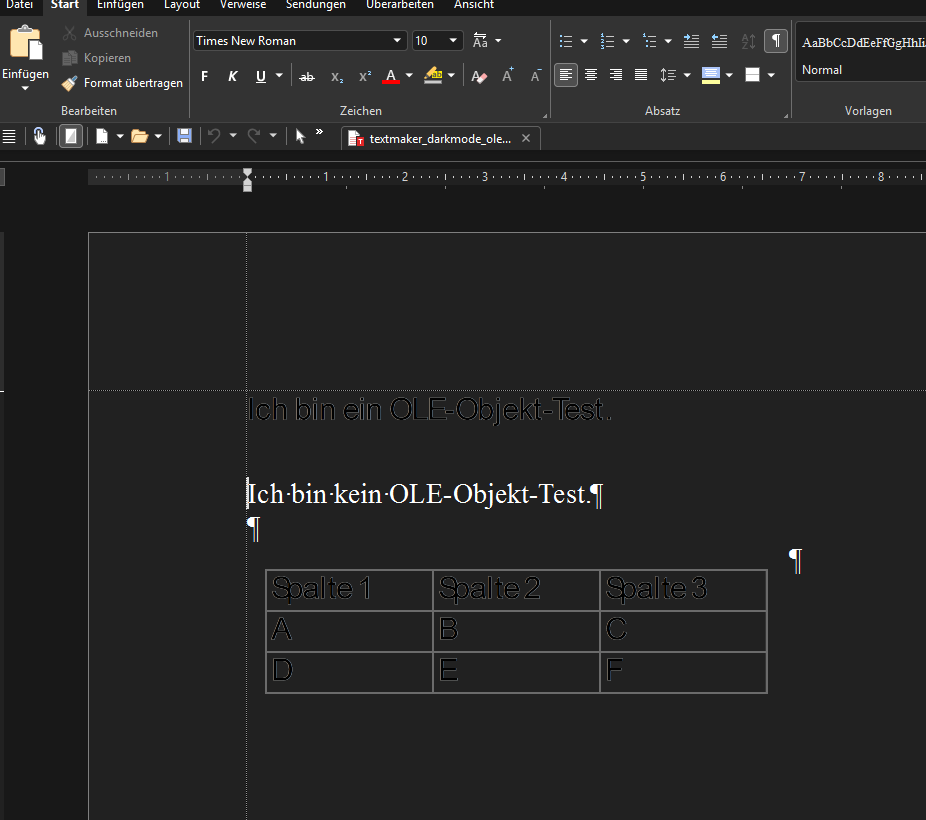Click the hamburger menu icon in quick toolbar

[9, 136]
